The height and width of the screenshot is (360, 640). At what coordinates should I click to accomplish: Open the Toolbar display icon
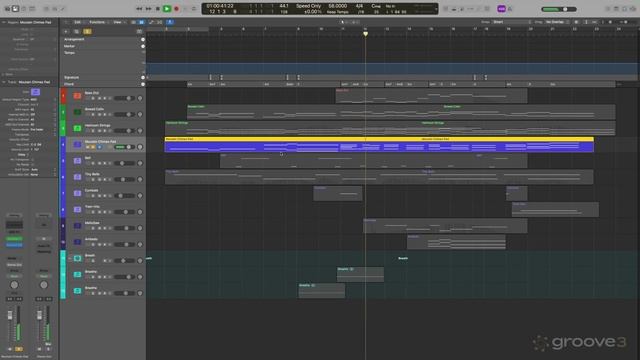click(32, 9)
